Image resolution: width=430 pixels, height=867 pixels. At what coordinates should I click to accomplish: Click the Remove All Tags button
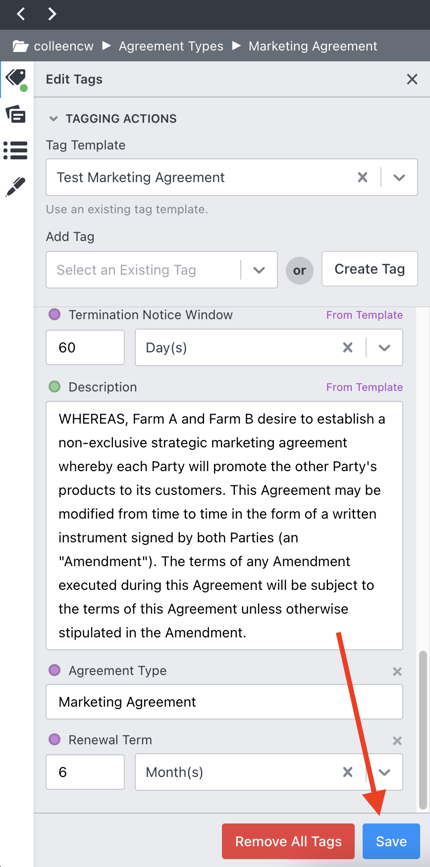[288, 842]
